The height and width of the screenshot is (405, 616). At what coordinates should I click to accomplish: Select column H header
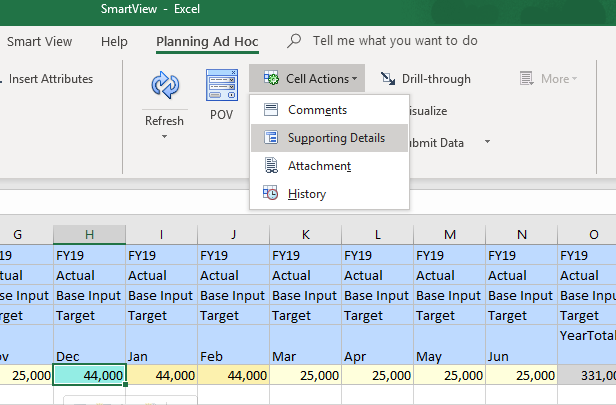pos(90,235)
